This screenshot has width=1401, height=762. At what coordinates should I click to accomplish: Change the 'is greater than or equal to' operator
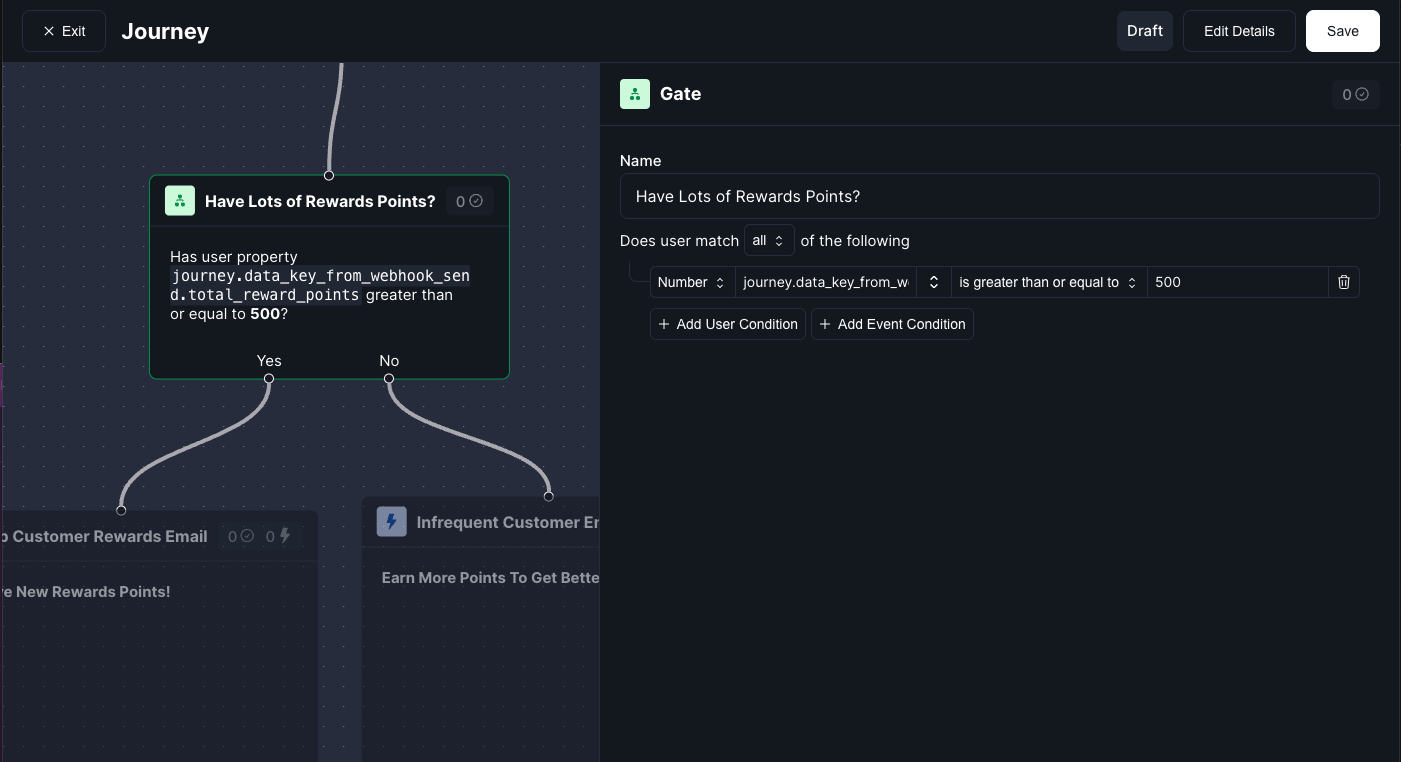pos(1046,282)
